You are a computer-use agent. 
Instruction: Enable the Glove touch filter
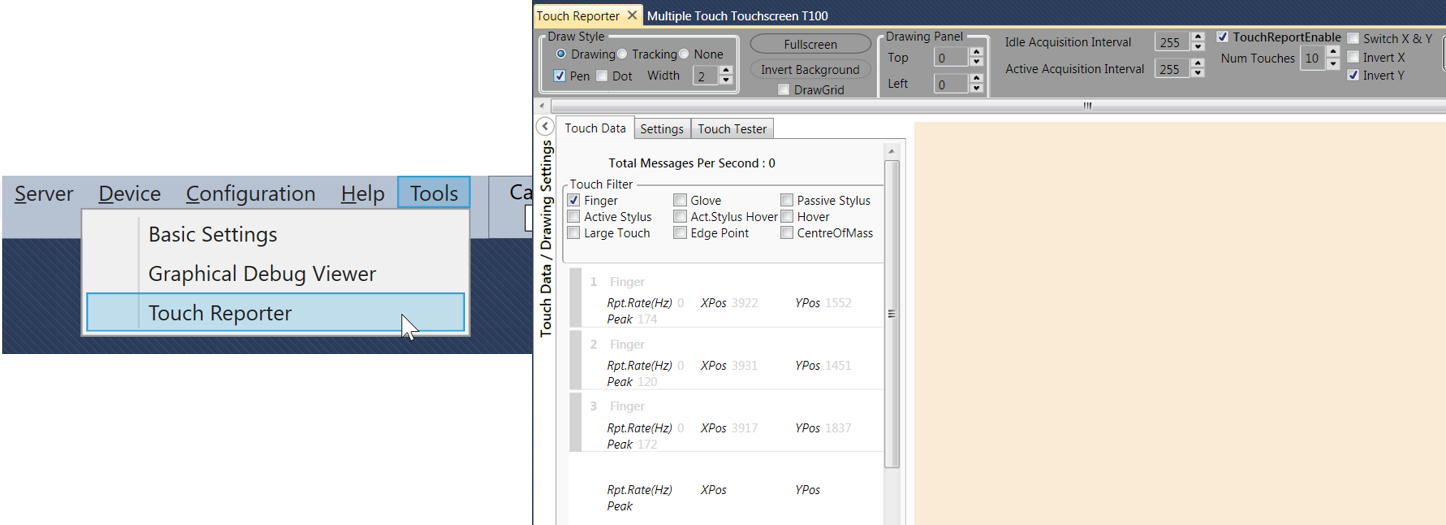click(x=680, y=201)
